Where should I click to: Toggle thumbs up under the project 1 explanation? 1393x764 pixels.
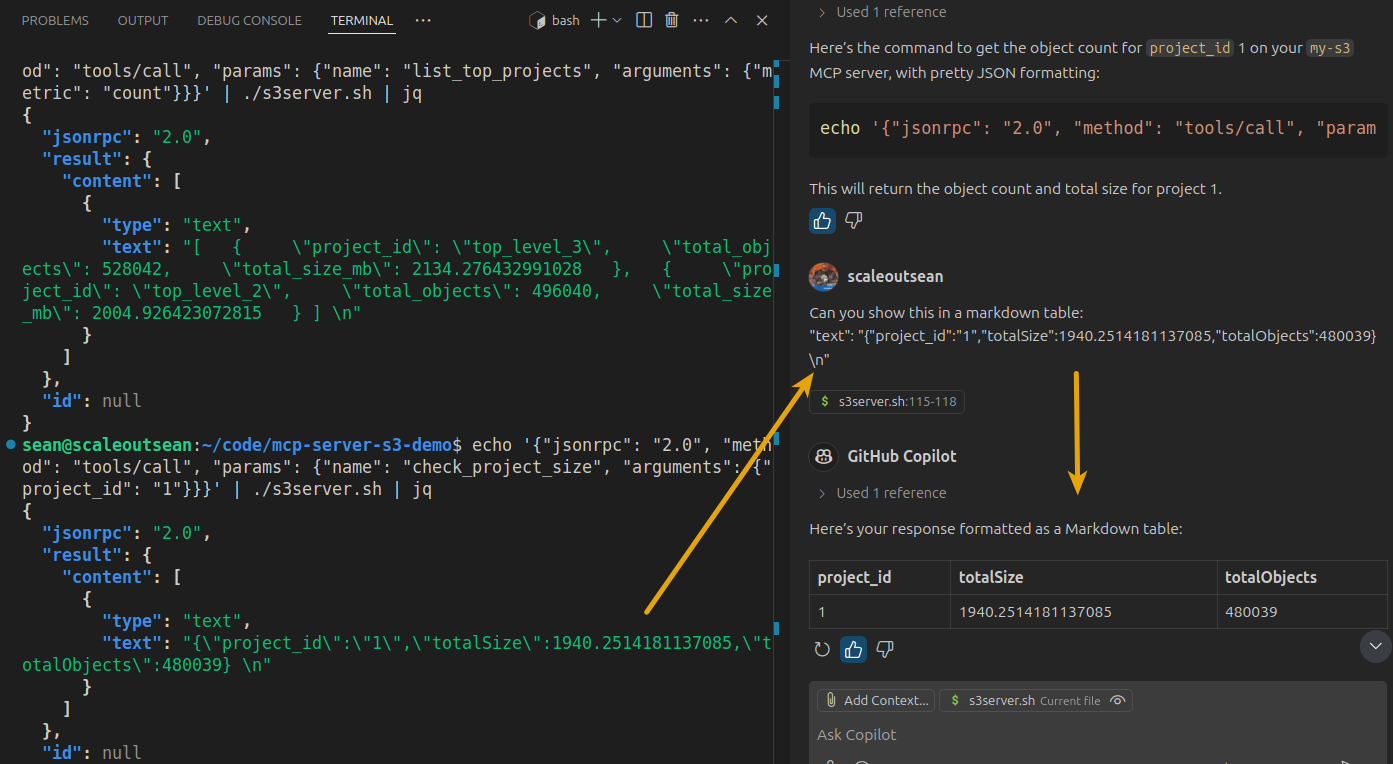tap(823, 221)
